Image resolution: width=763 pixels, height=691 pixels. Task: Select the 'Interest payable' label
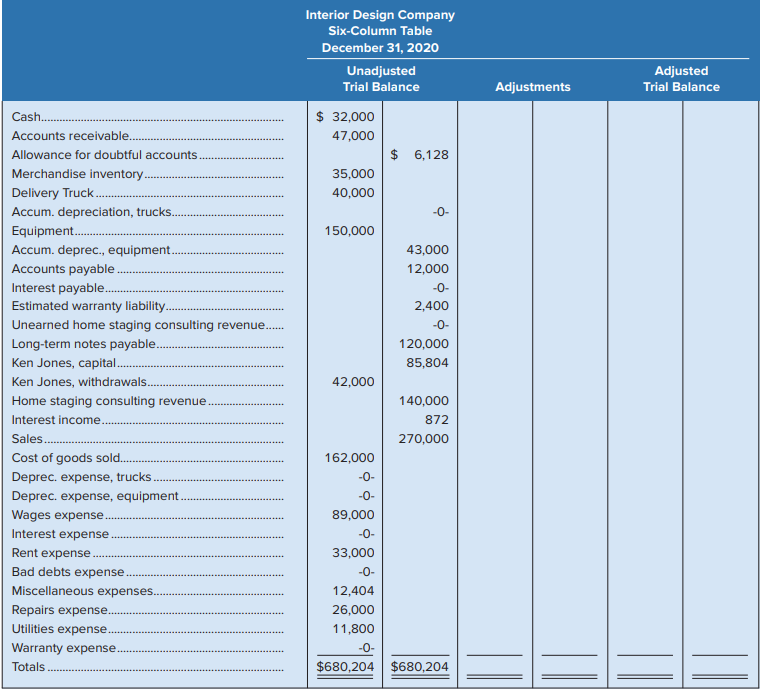58,288
